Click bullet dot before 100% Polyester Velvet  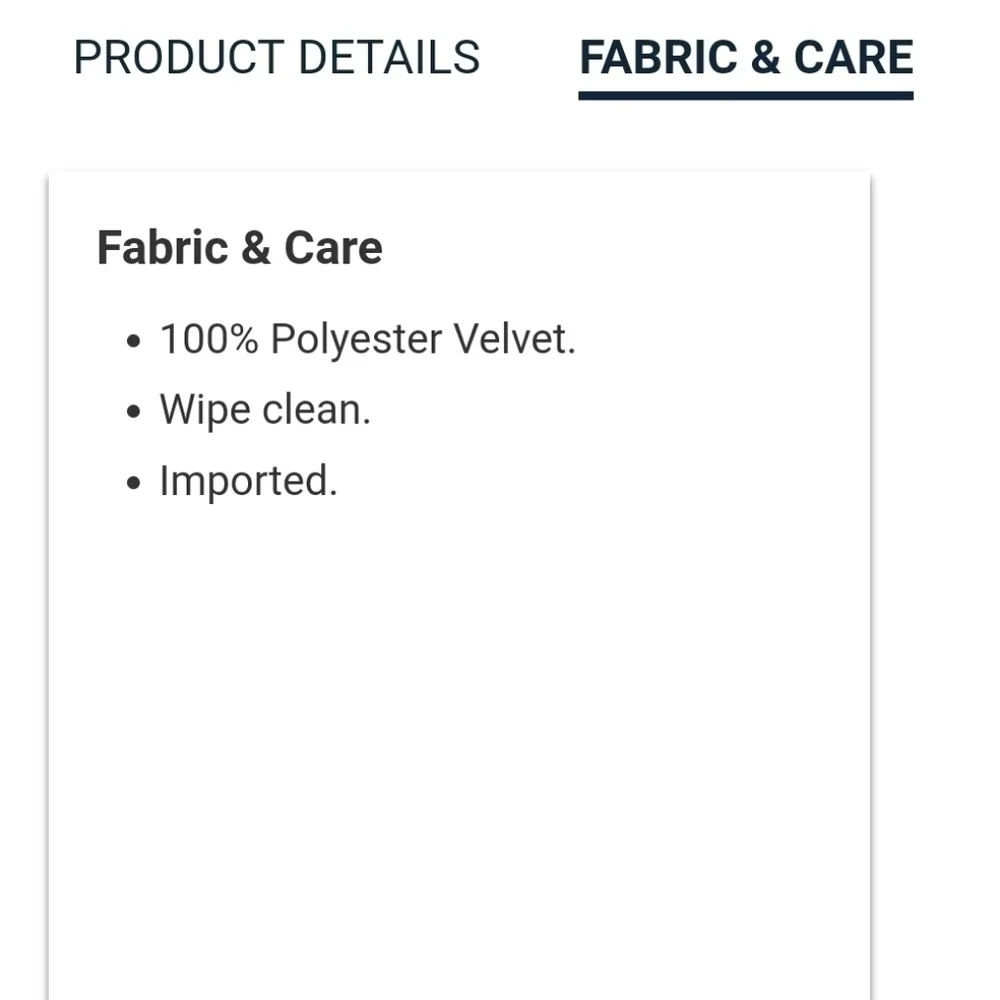pyautogui.click(x=133, y=341)
